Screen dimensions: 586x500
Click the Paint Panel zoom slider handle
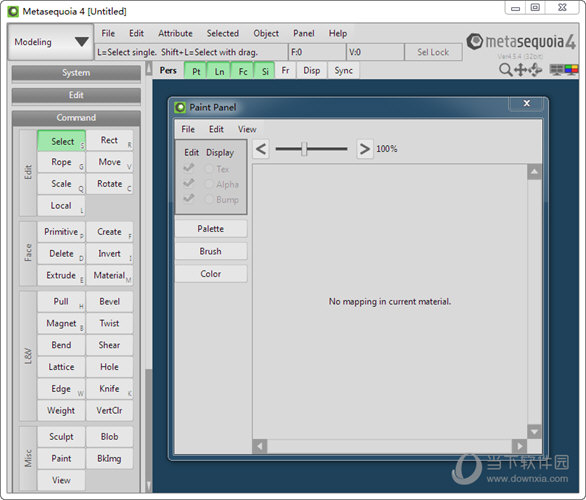point(304,149)
